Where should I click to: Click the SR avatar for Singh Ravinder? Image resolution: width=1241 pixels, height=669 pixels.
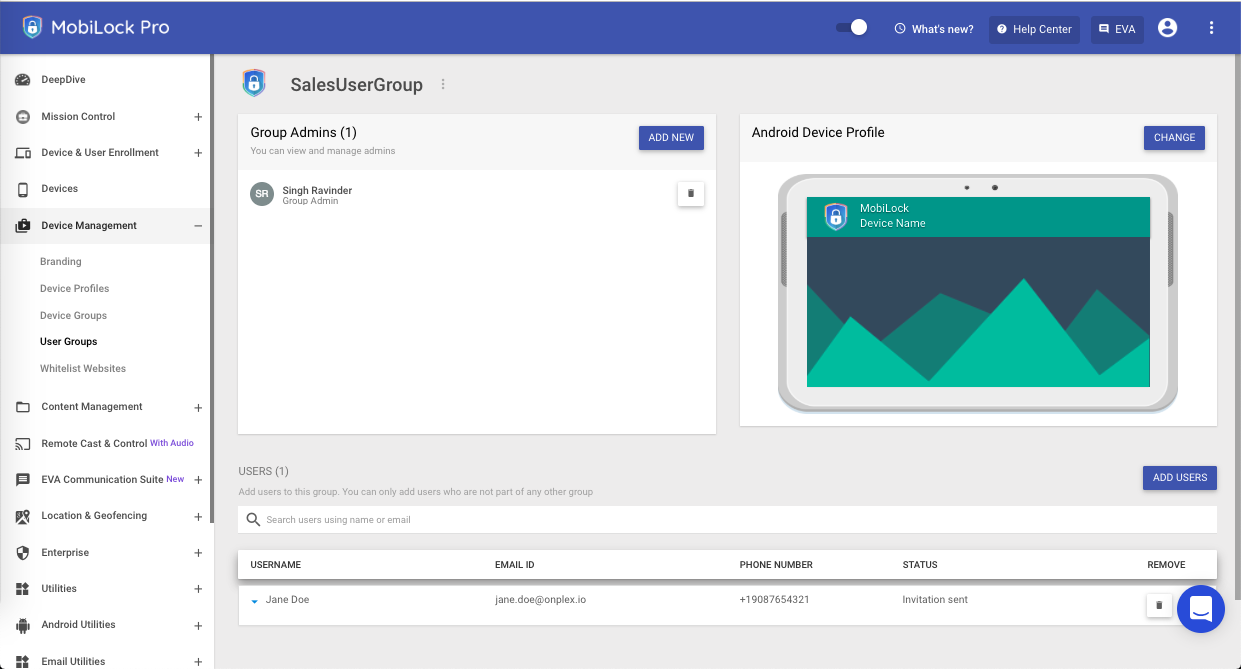pos(262,194)
